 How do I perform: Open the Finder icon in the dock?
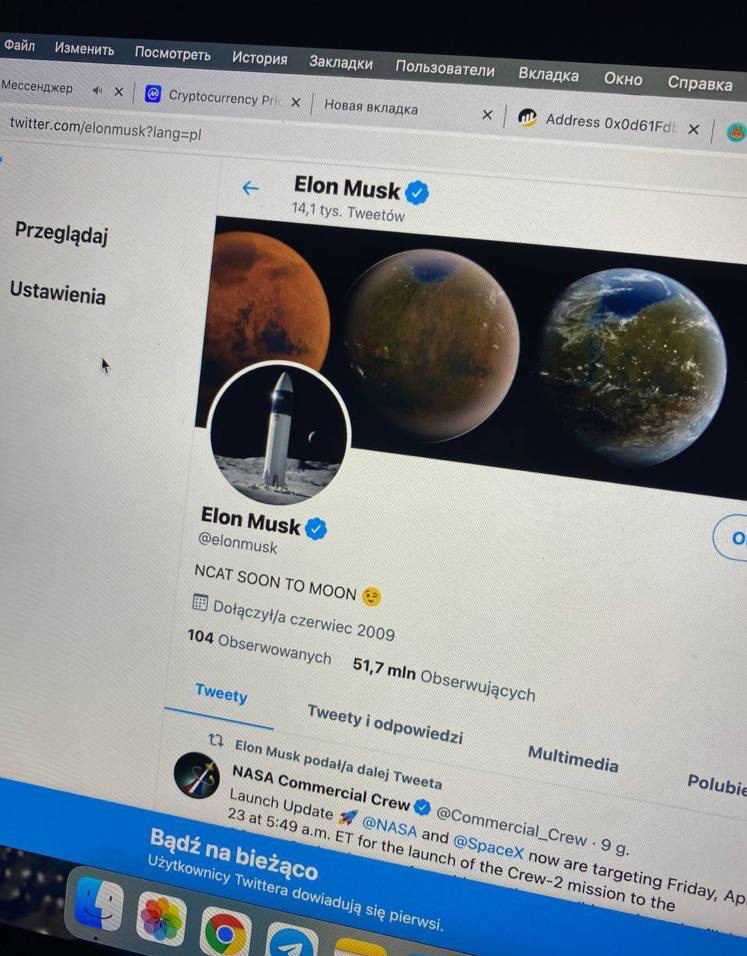[x=99, y=904]
